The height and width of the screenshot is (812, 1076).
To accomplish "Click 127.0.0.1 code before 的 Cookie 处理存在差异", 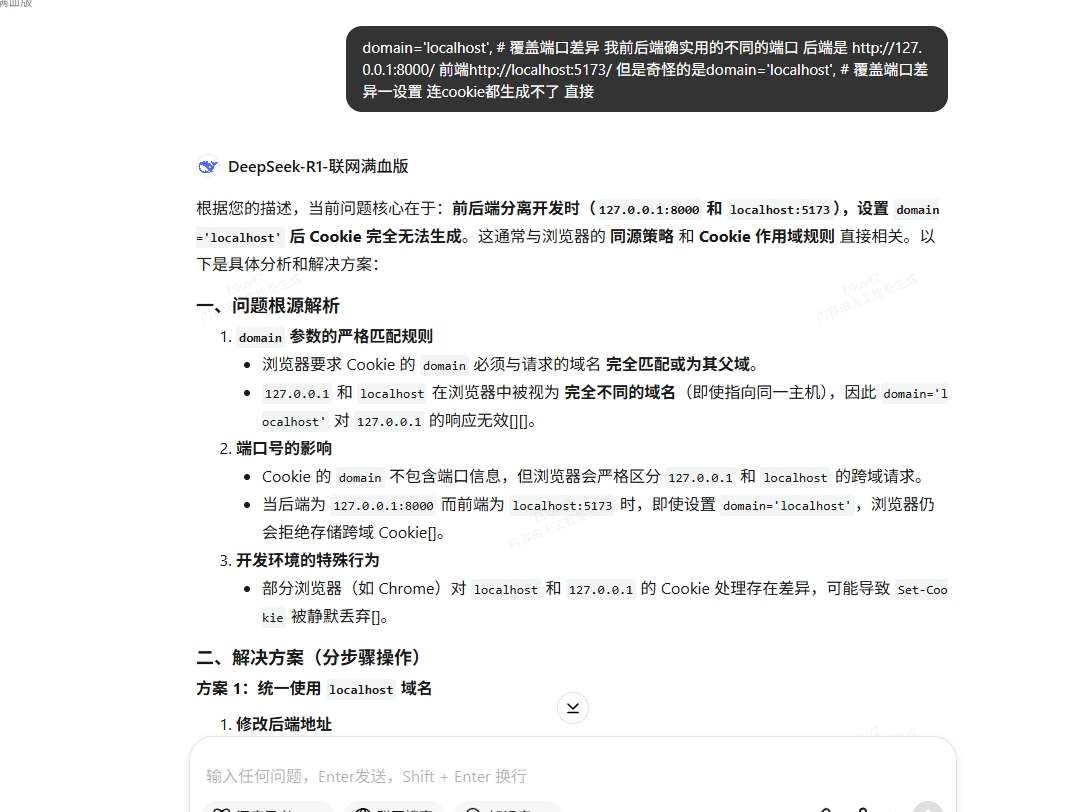I will pyautogui.click(x=601, y=590).
